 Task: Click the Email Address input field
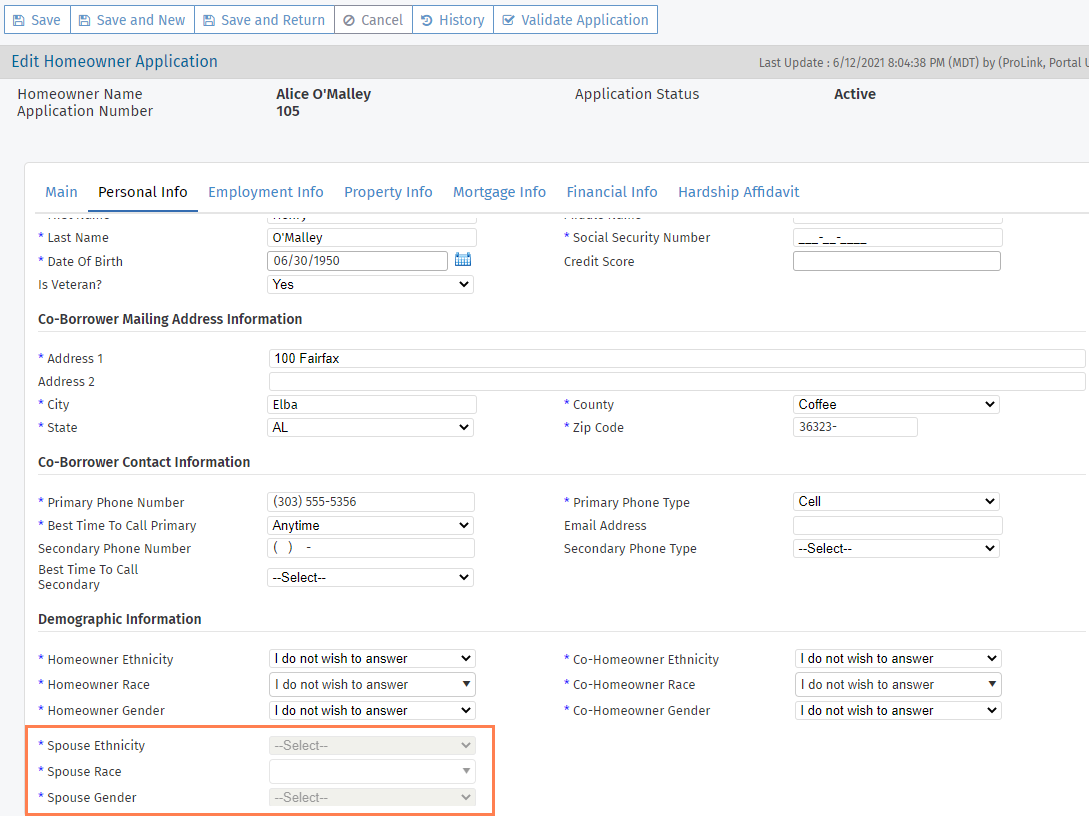pos(897,526)
